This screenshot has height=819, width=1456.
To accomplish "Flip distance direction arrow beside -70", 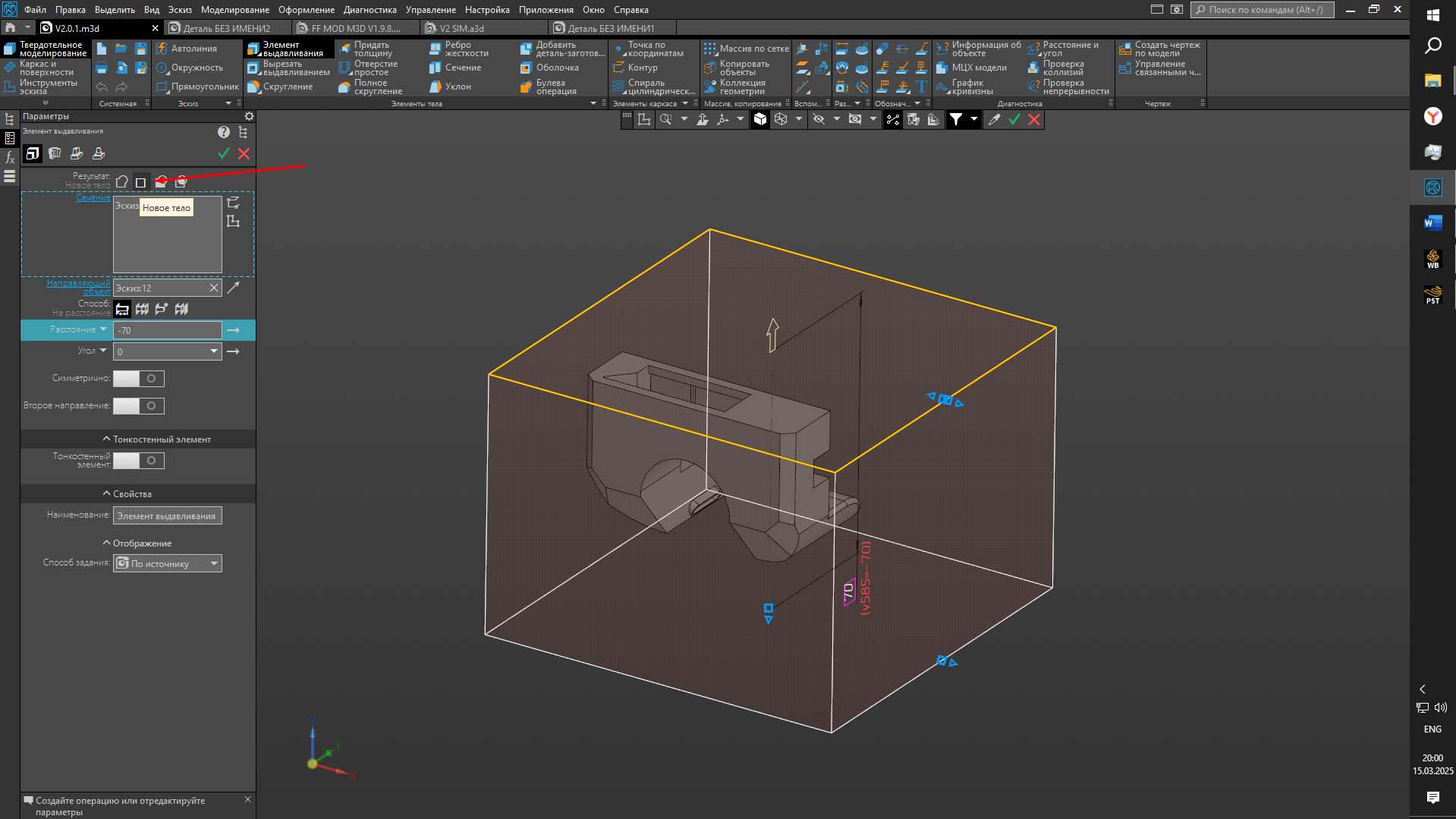I will [x=233, y=330].
